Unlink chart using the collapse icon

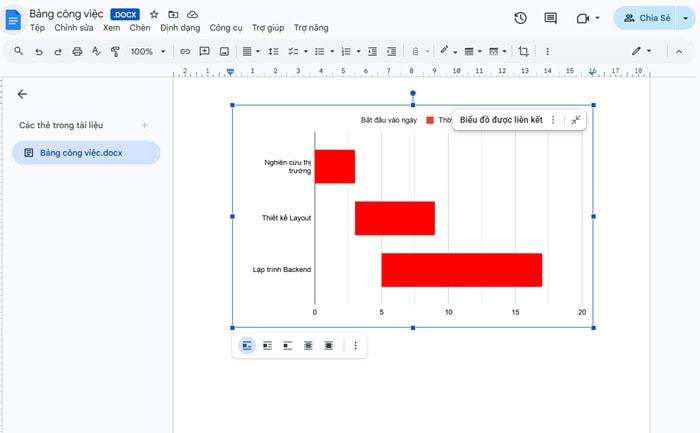click(x=576, y=120)
